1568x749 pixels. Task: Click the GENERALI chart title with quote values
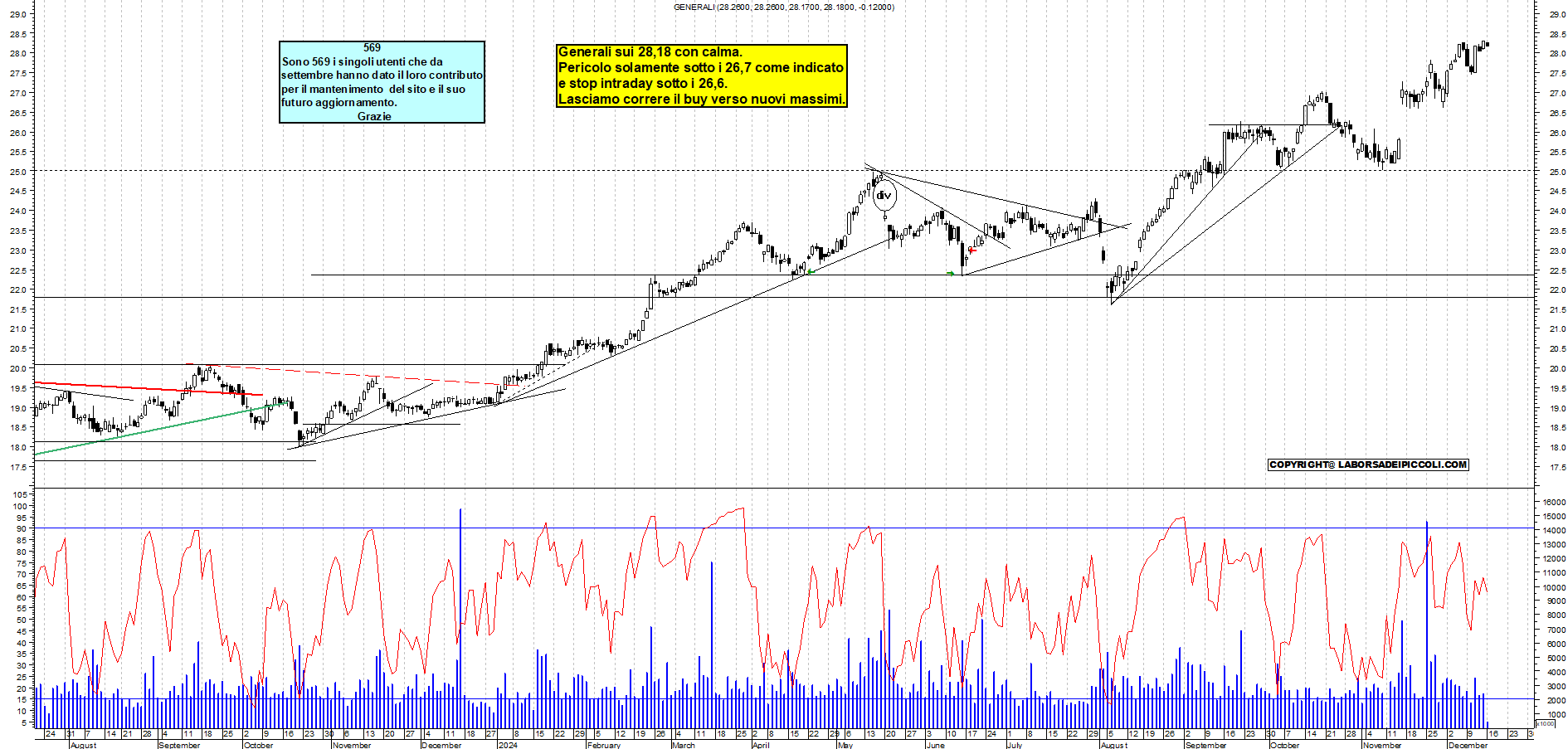pos(783,7)
